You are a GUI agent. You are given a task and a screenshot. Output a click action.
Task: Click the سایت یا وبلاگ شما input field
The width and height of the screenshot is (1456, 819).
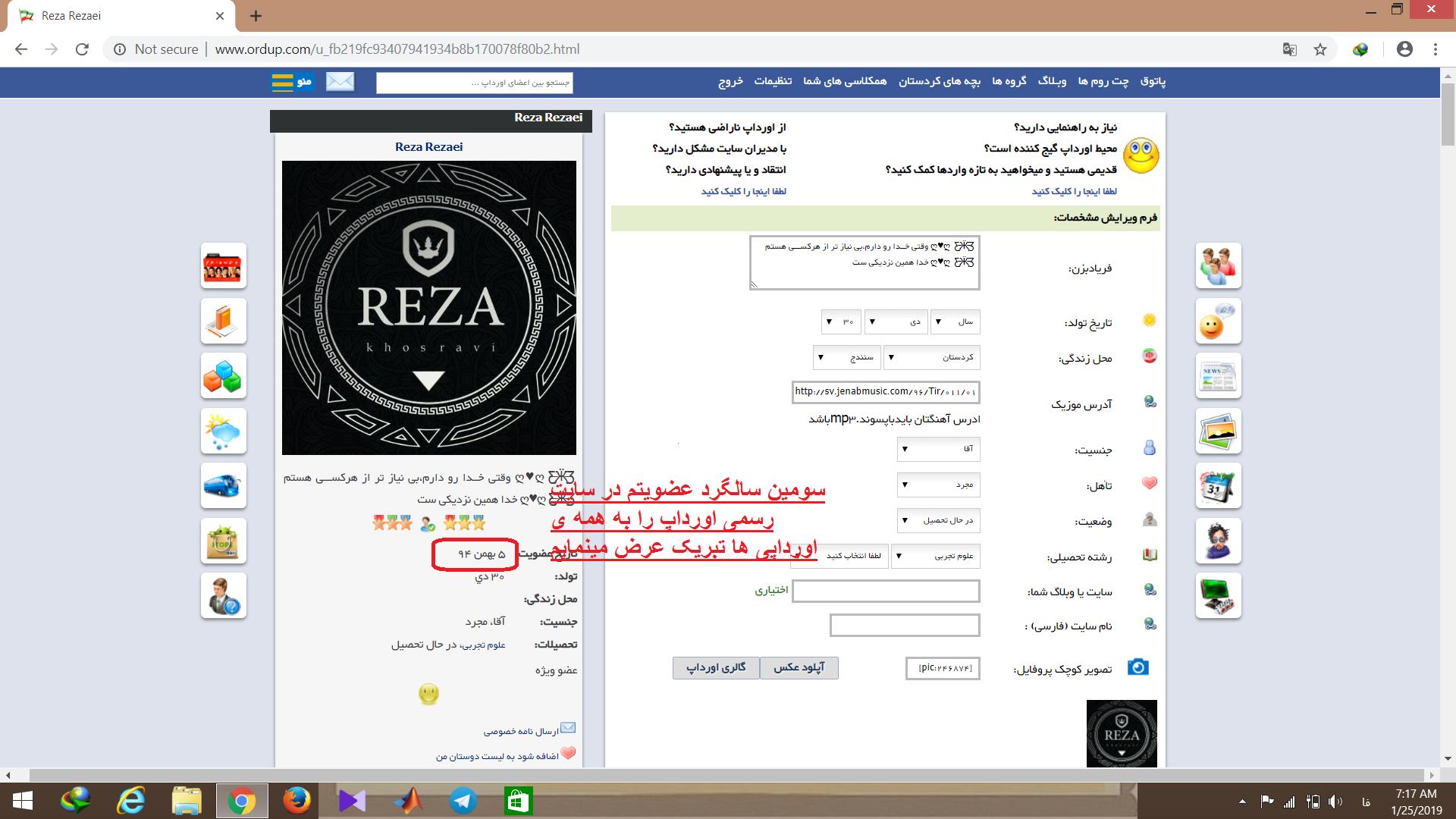pyautogui.click(x=886, y=591)
